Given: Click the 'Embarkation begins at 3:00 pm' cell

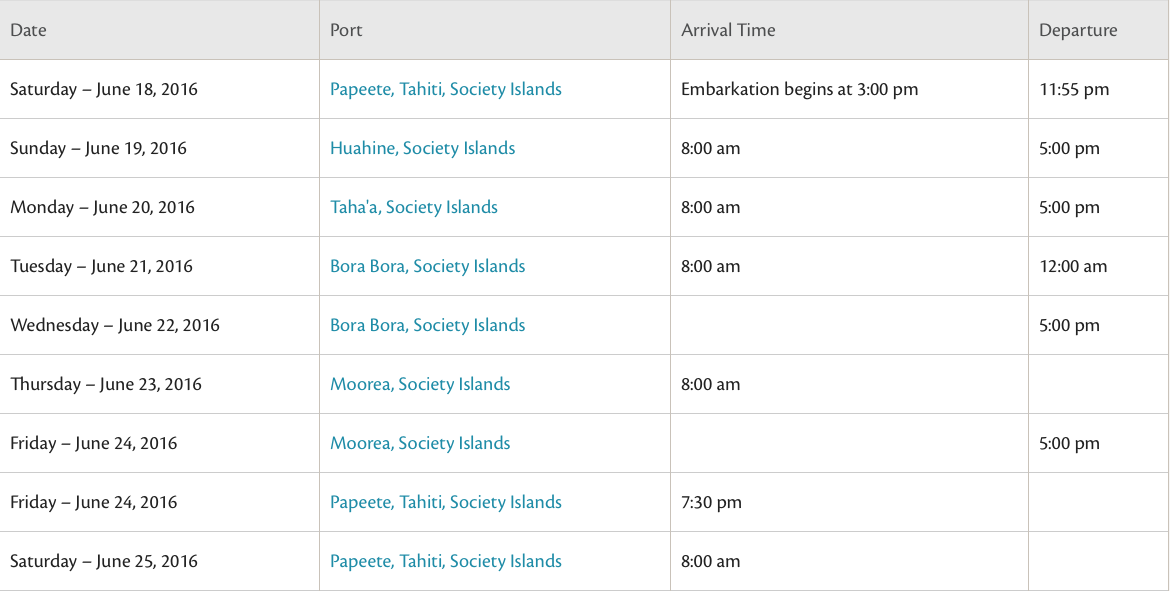Looking at the screenshot, I should (x=799, y=89).
